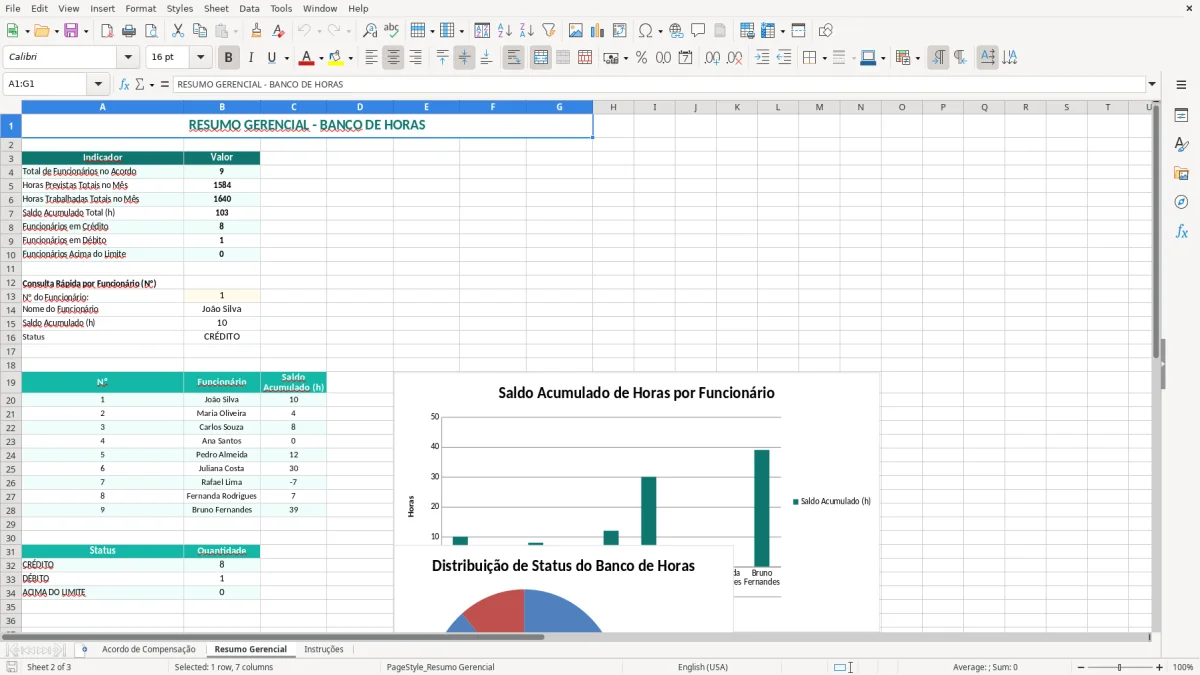1200x675 pixels.
Task: Click the Sort Descending icon
Action: (527, 31)
